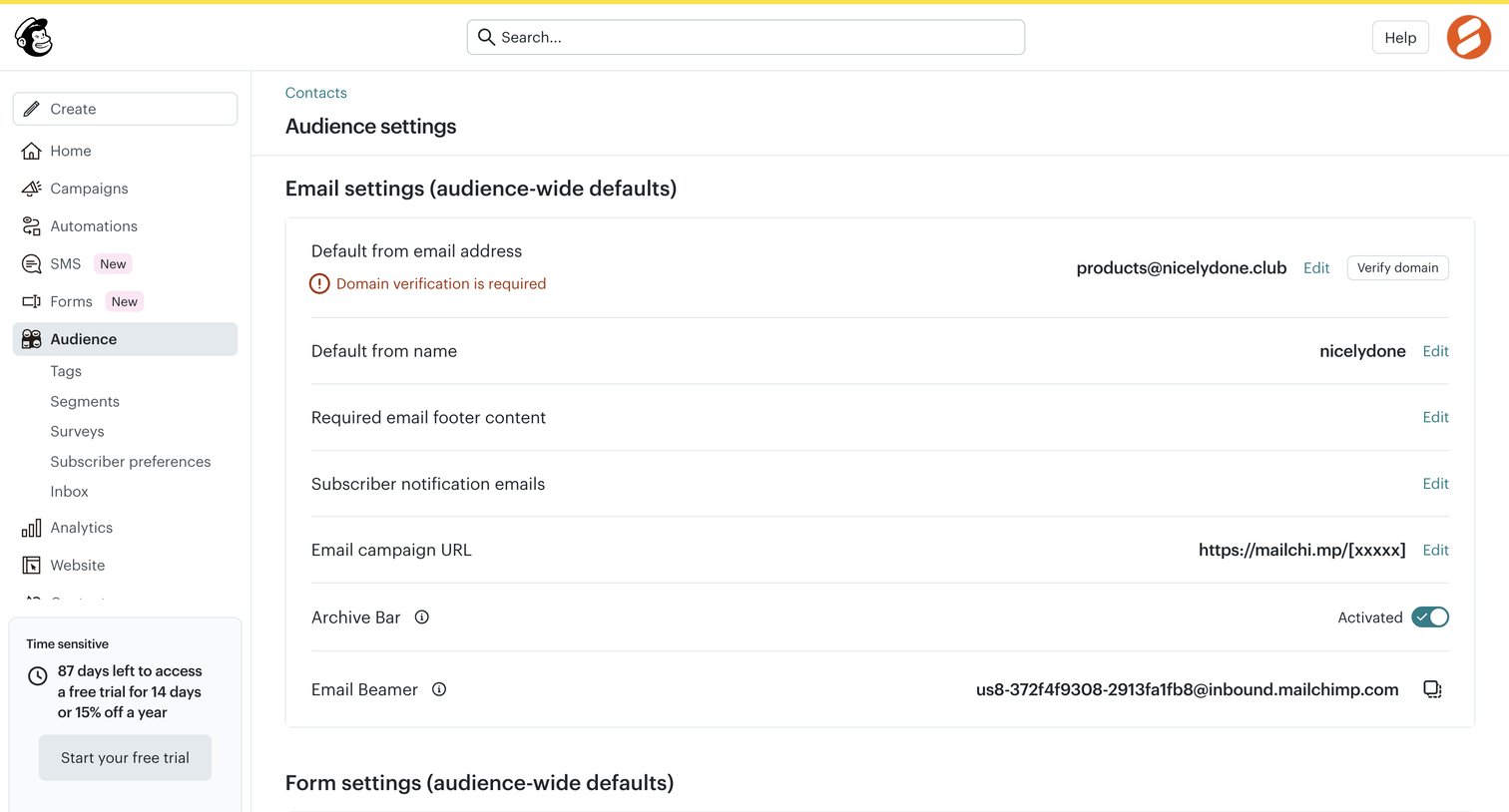
Task: Edit required email footer content
Action: click(1435, 417)
